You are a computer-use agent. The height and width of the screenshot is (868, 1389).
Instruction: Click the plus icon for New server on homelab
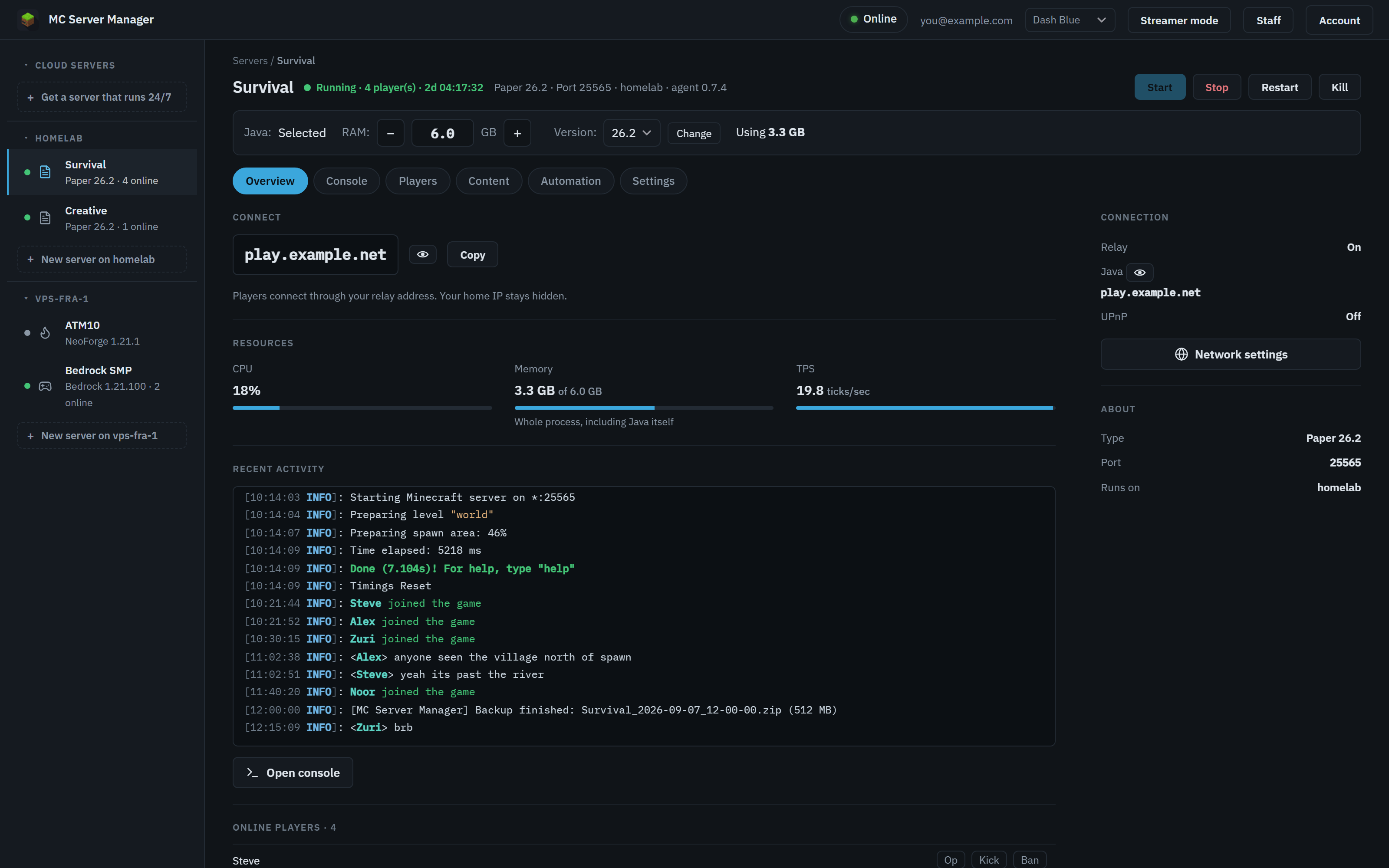tap(30, 260)
